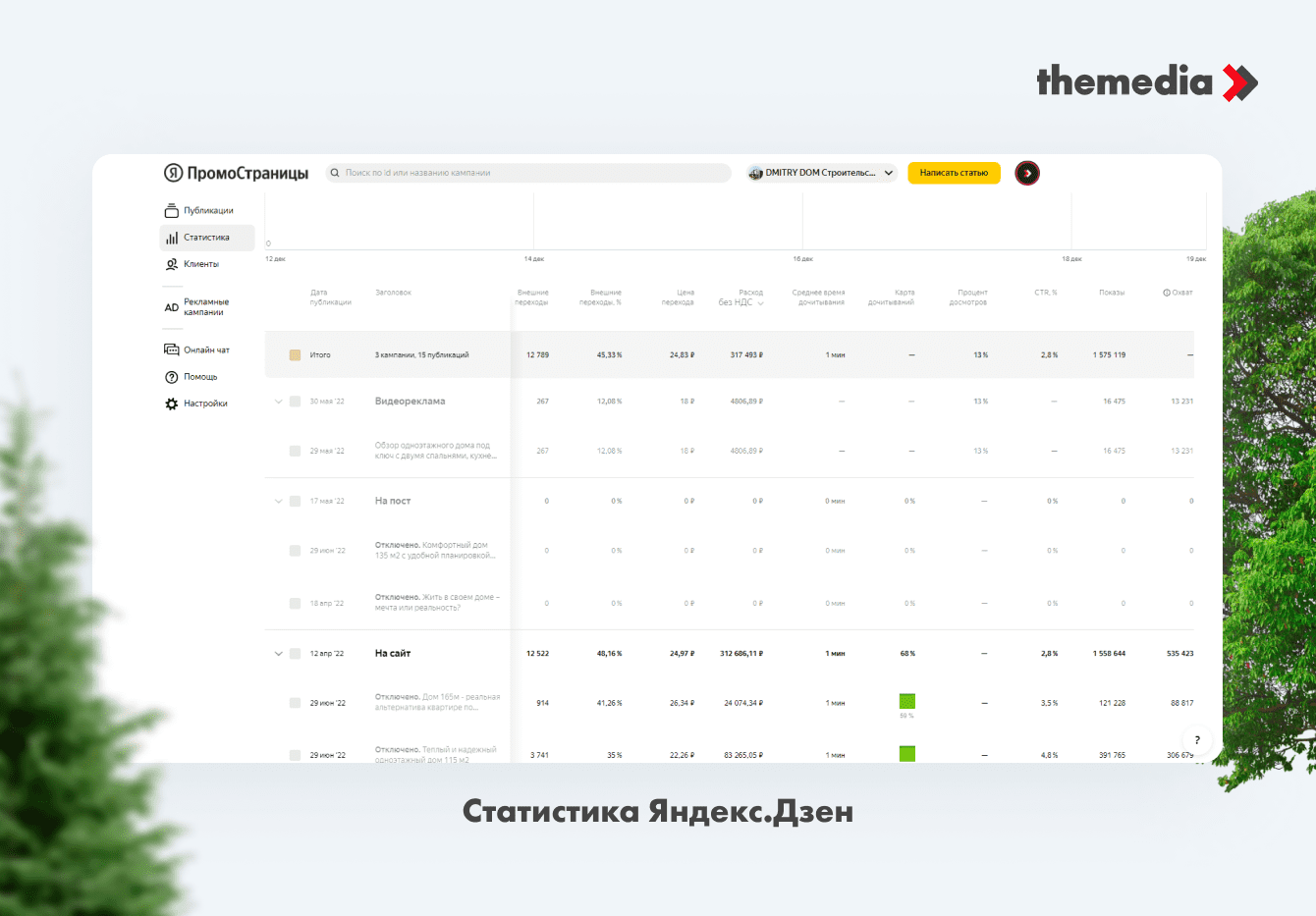Click green reading map block in Теплый и надежный row
This screenshot has height=916, width=1316.
coord(907,754)
